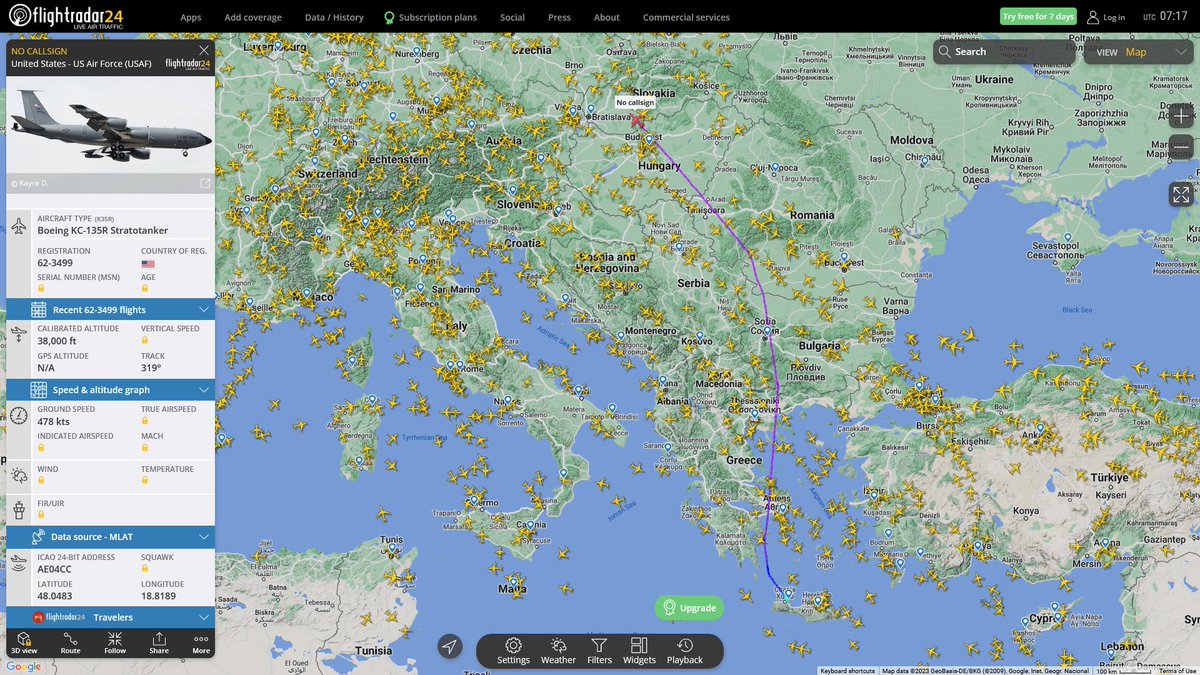1200x675 pixels.
Task: Click the NO CALLSIGN panel title
Action: click(x=39, y=50)
